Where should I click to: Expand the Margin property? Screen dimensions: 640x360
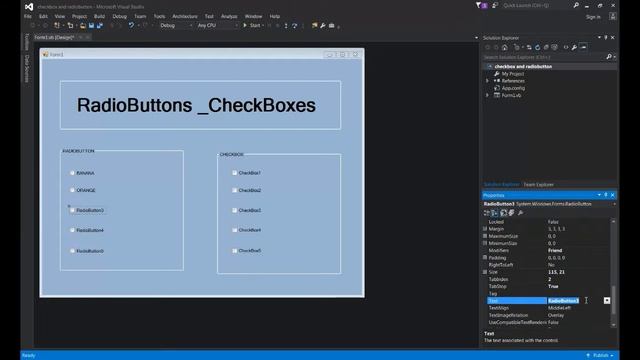point(485,229)
